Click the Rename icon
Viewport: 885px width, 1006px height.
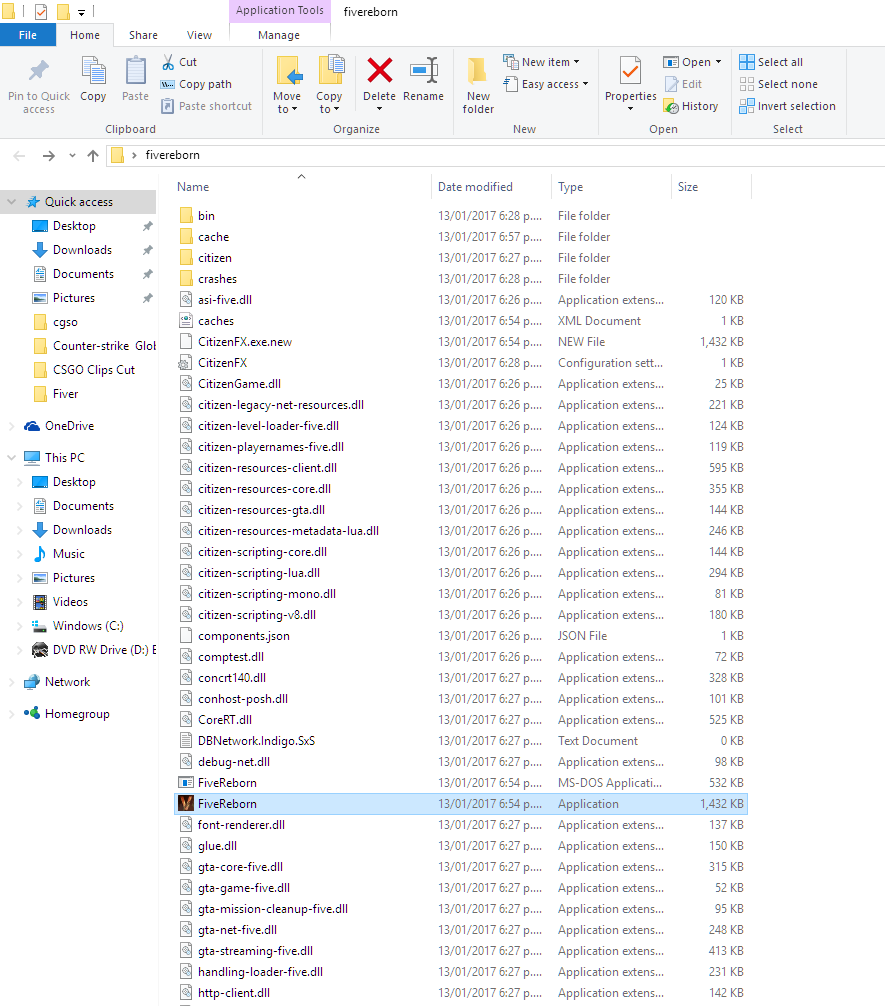click(x=424, y=71)
